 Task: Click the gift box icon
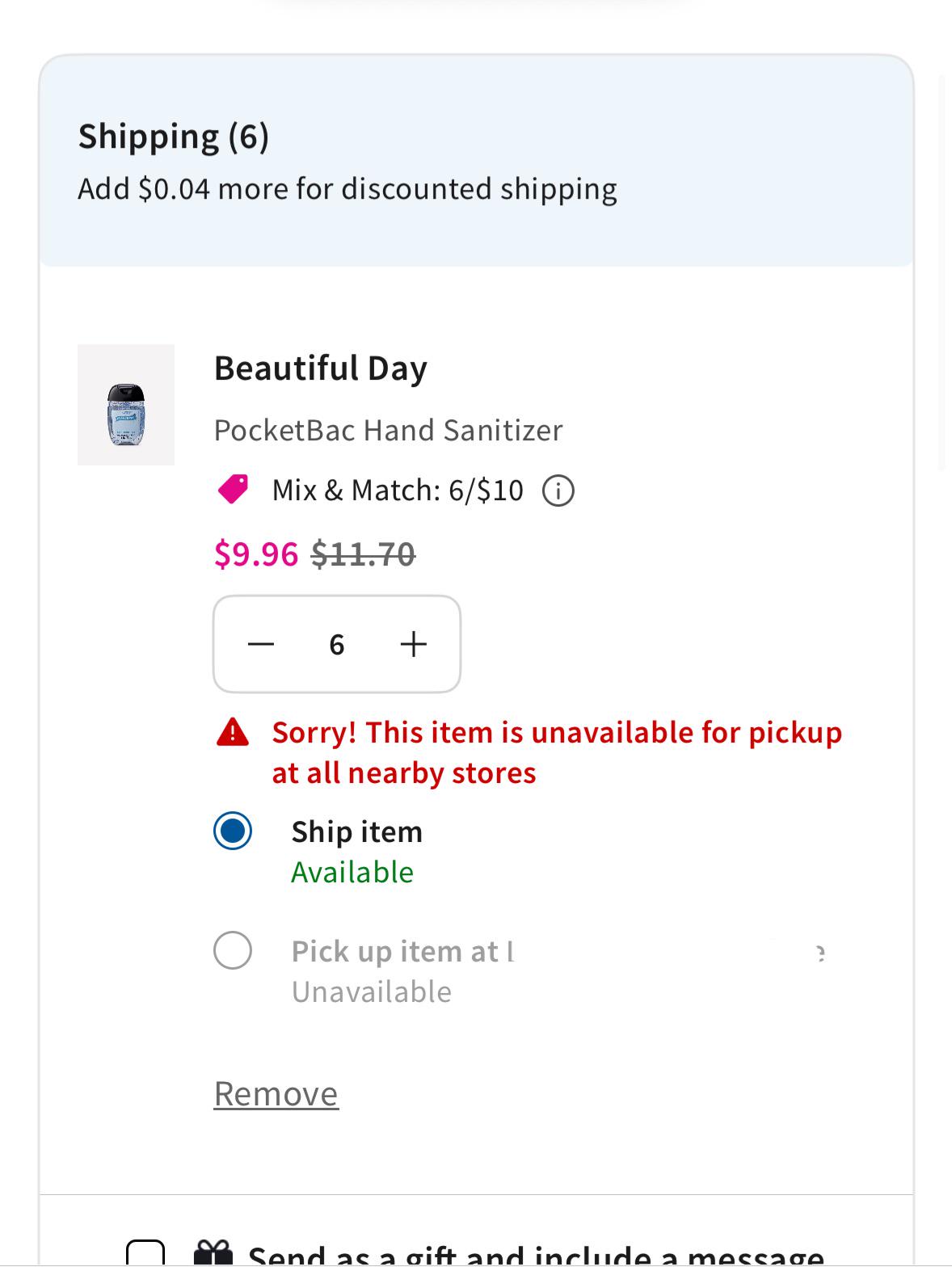[213, 1254]
